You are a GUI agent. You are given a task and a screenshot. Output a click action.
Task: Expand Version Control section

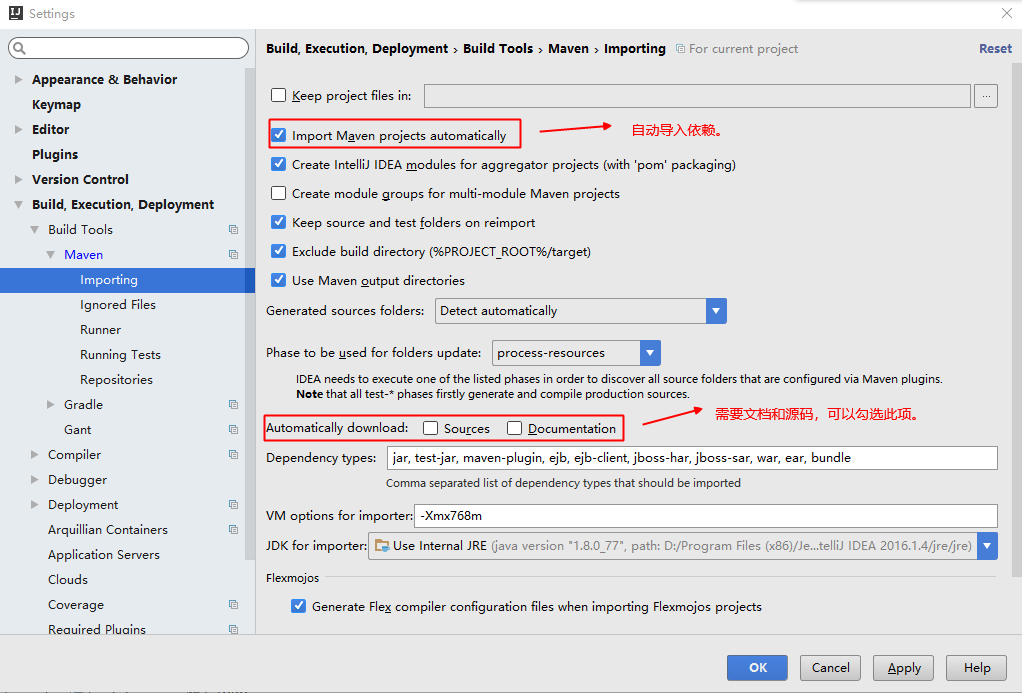coord(18,179)
